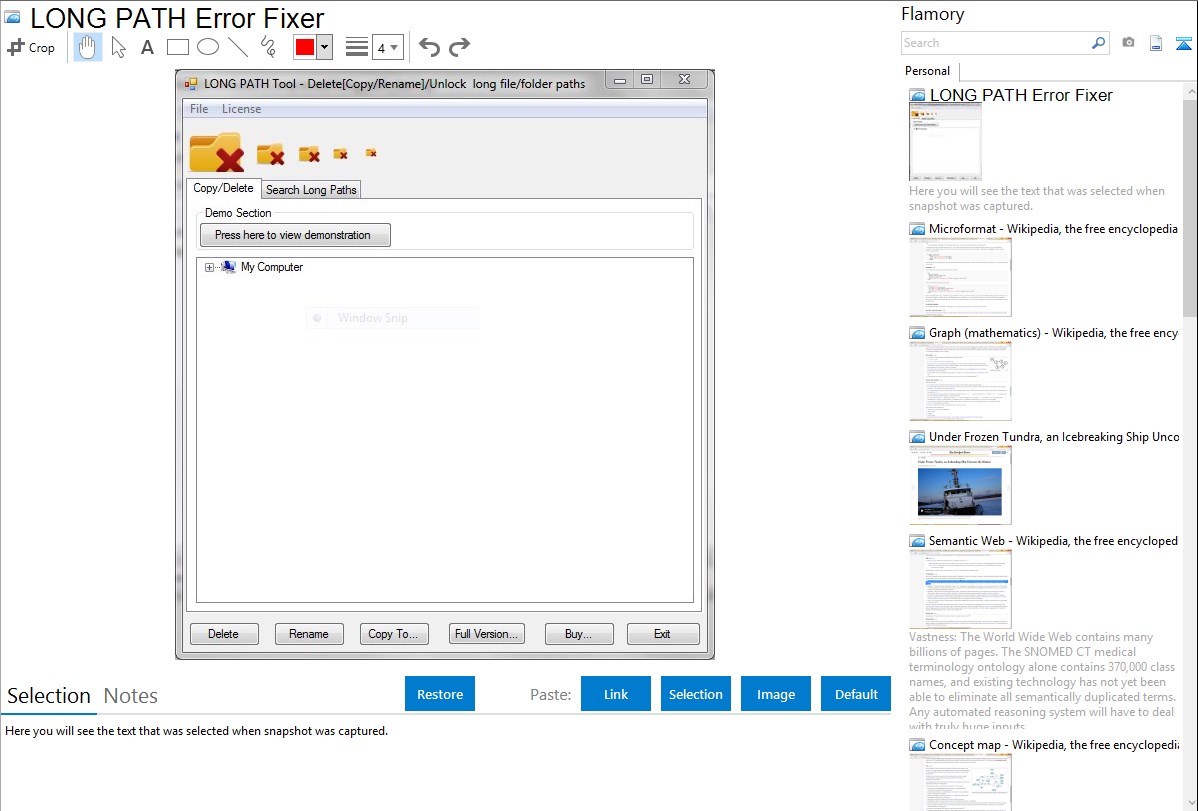1198x811 pixels.
Task: Select the ellipse drawing tool
Action: [208, 47]
